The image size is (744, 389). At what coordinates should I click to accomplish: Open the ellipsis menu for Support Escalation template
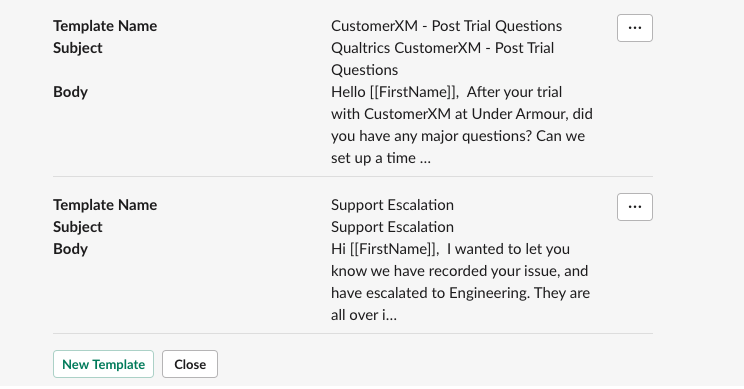(634, 207)
